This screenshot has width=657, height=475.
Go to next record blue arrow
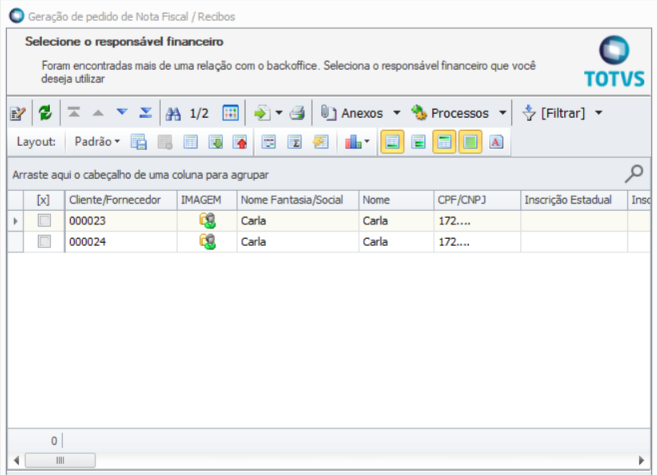[x=122, y=112]
